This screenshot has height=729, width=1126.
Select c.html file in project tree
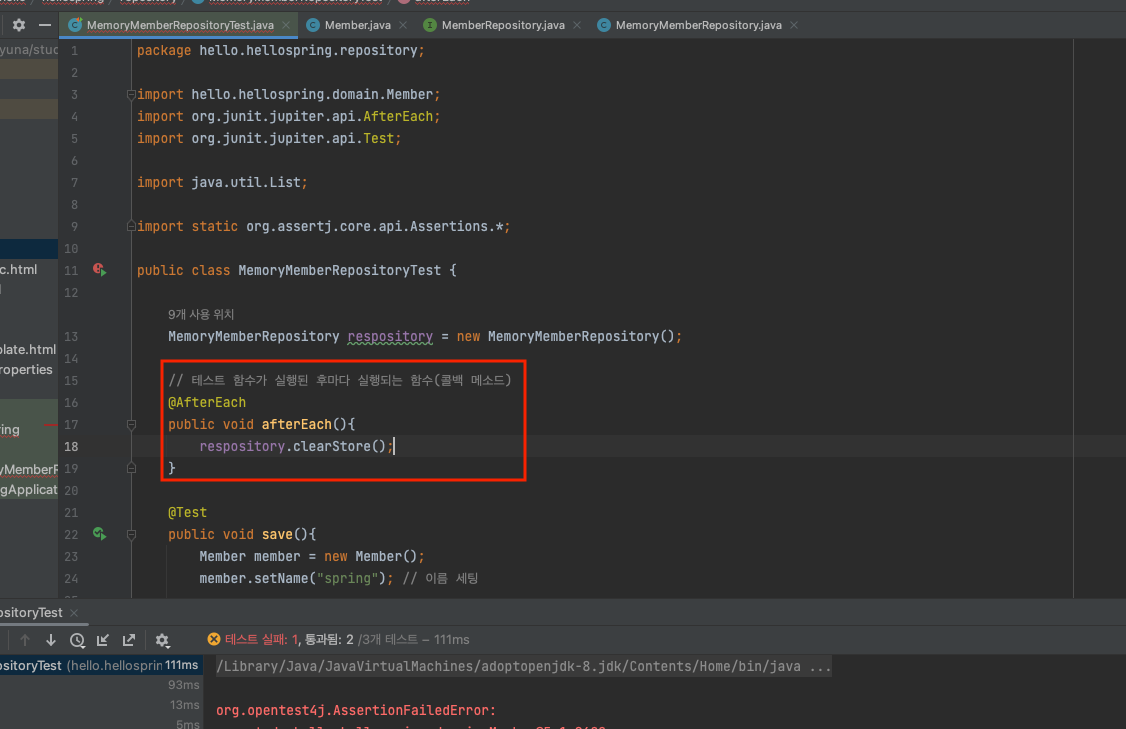point(19,269)
